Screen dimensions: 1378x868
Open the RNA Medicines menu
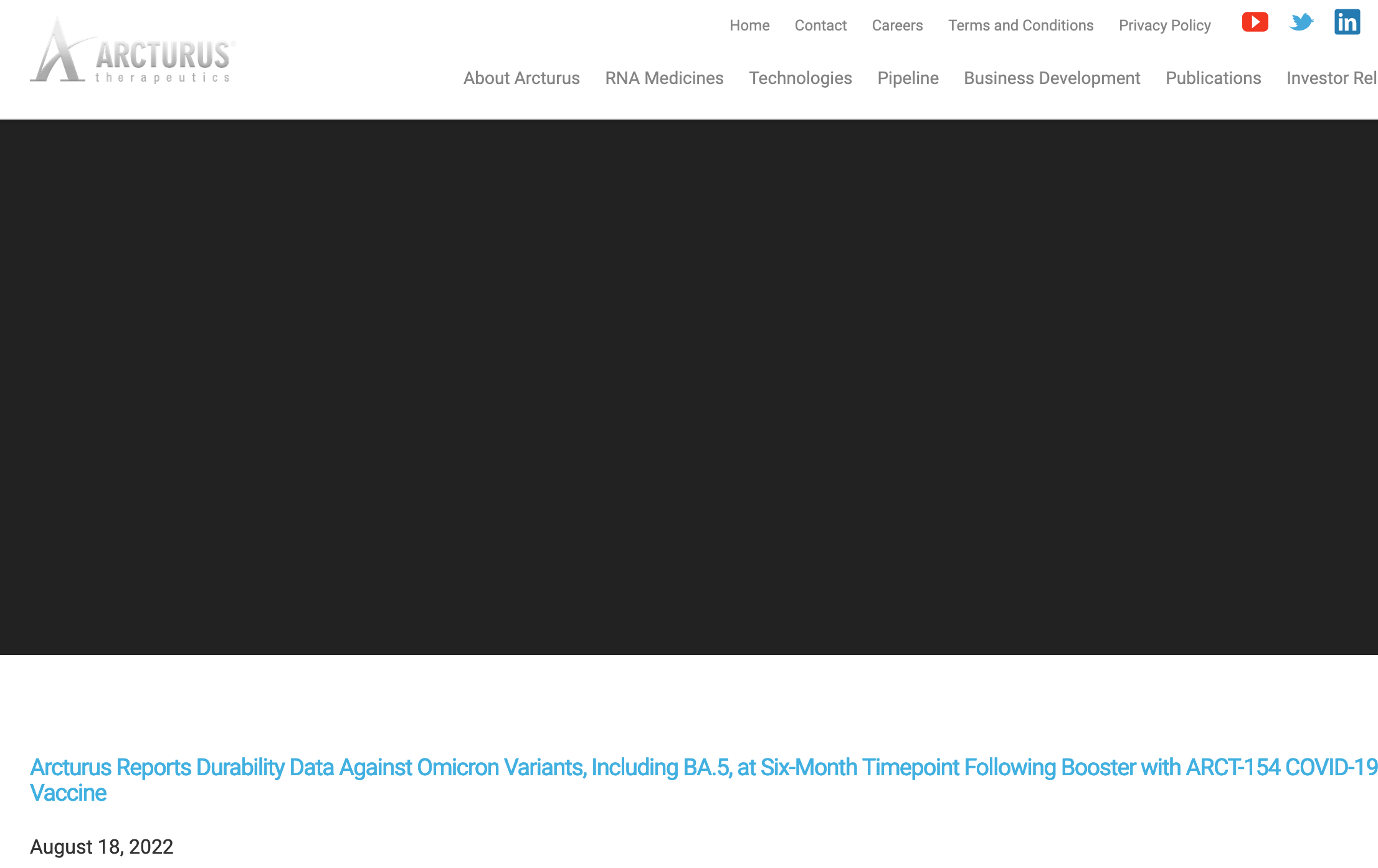[664, 78]
